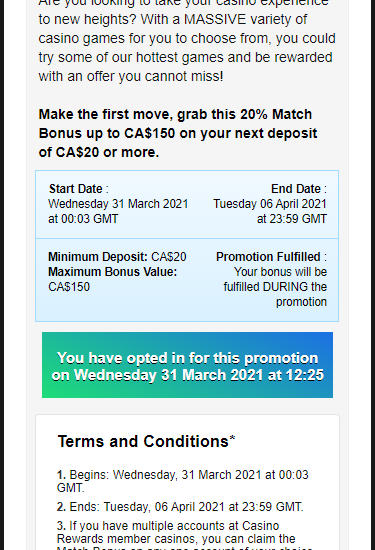Select the Terms and Conditions heading
This screenshot has height=550, width=375.
tap(143, 441)
